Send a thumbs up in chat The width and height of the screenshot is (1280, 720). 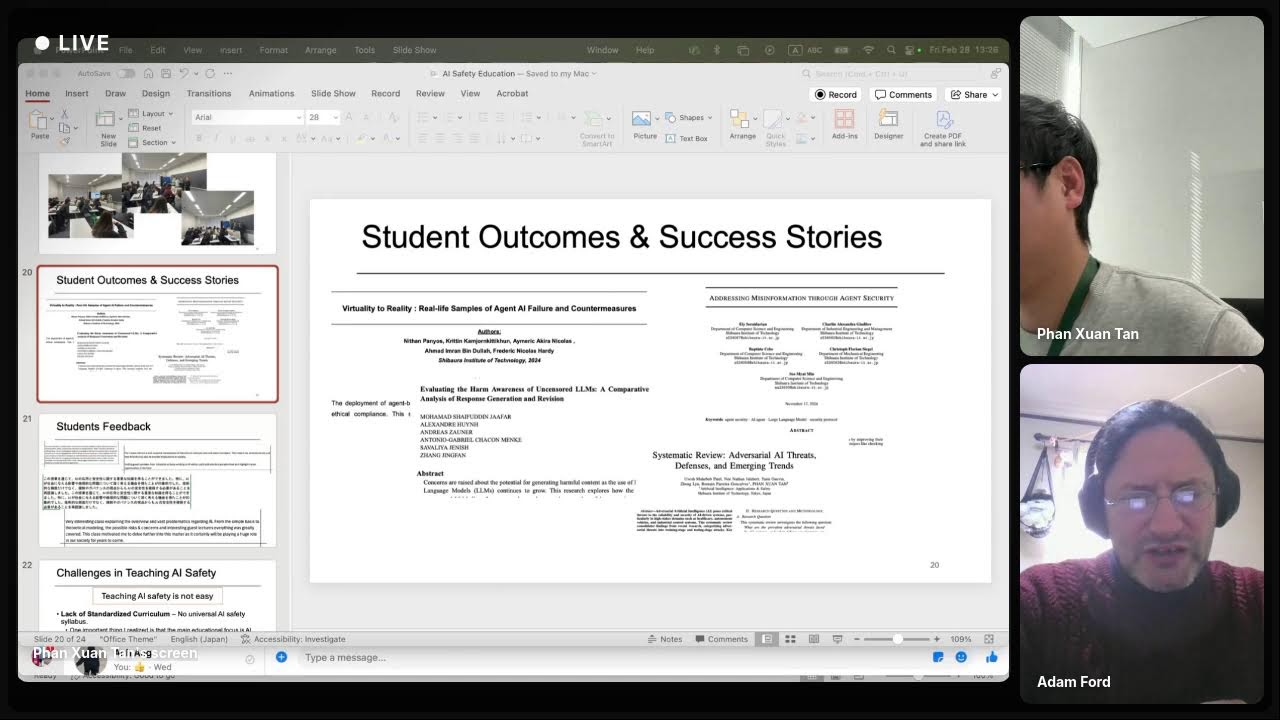991,657
